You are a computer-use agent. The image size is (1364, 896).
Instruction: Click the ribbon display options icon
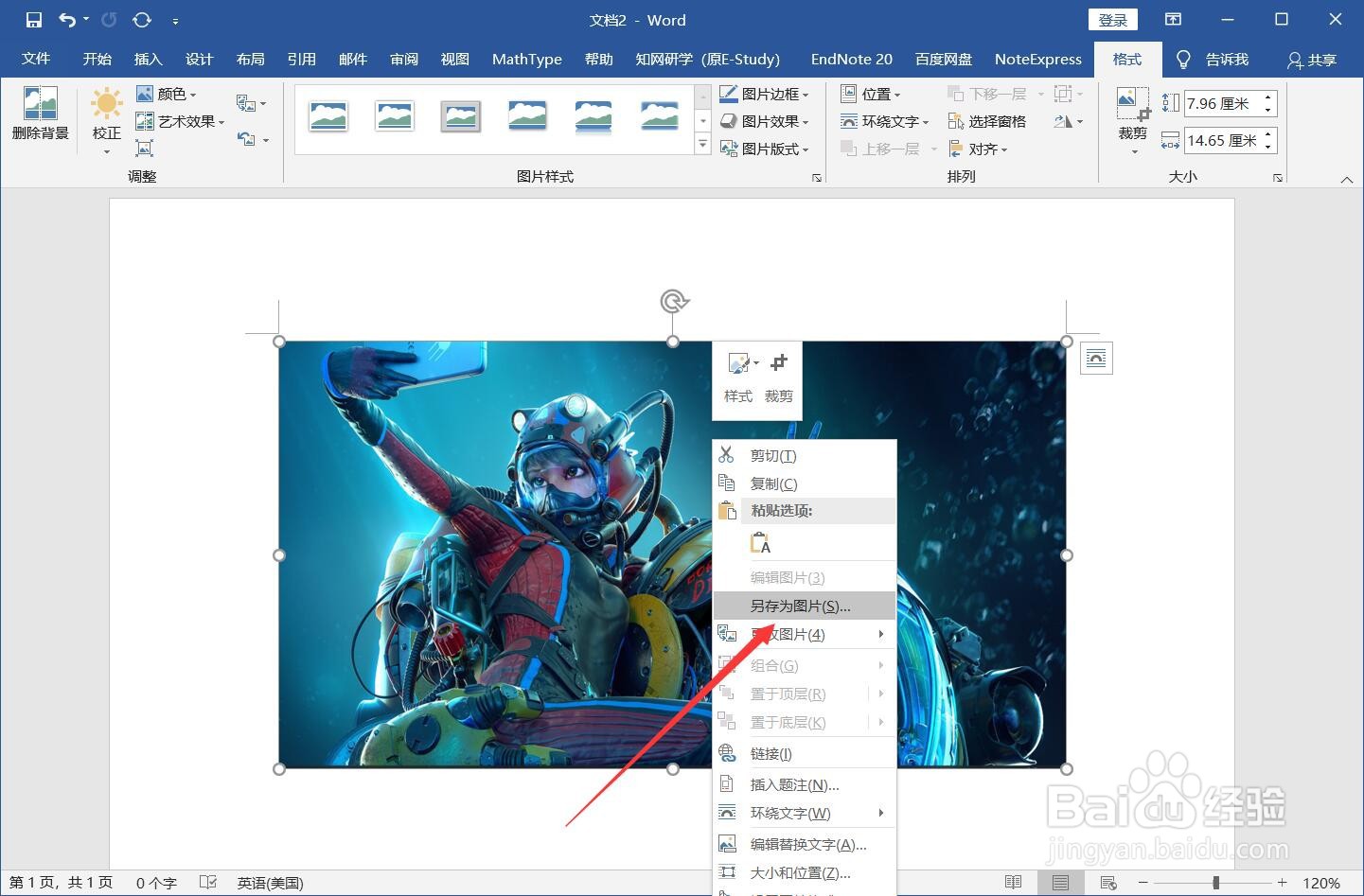1173,20
